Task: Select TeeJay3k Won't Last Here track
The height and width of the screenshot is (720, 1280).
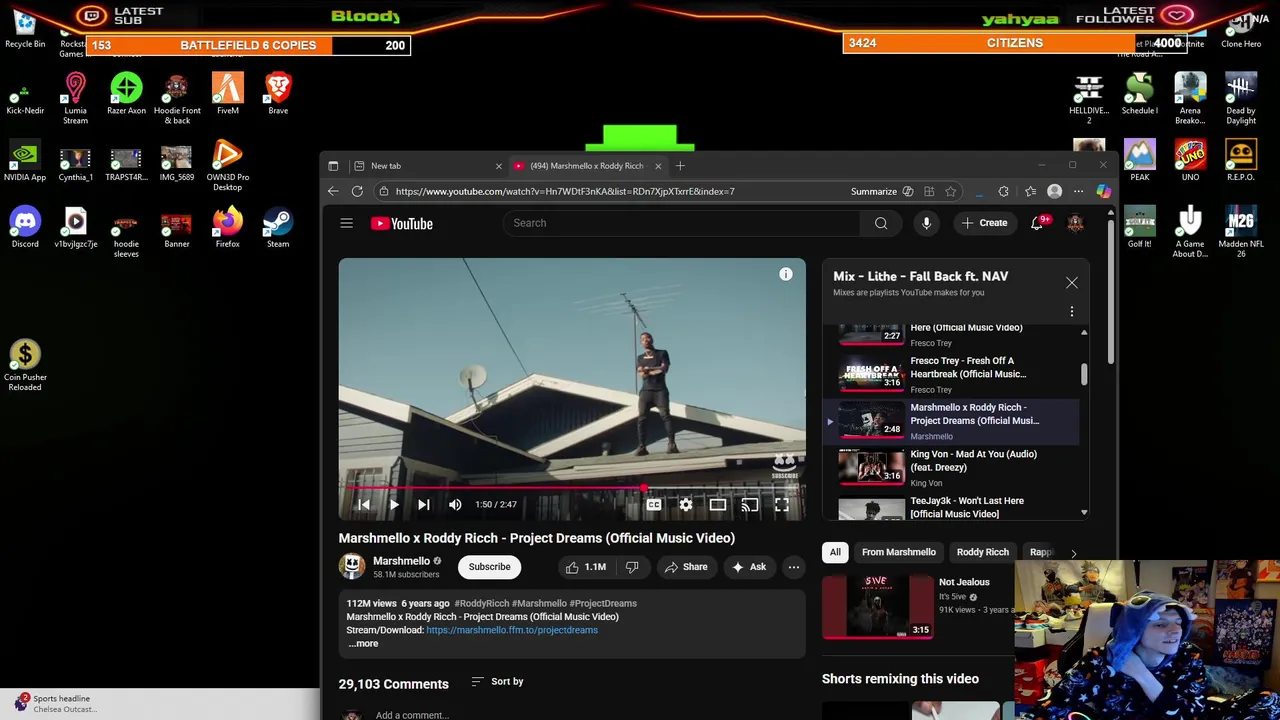Action: (x=952, y=508)
